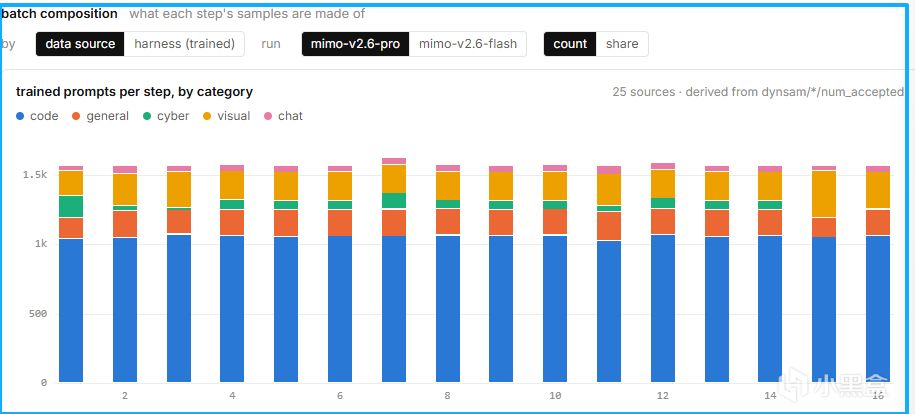Viewport: 915px width, 414px height.
Task: Click the x-axis label 6
Action: pos(340,396)
